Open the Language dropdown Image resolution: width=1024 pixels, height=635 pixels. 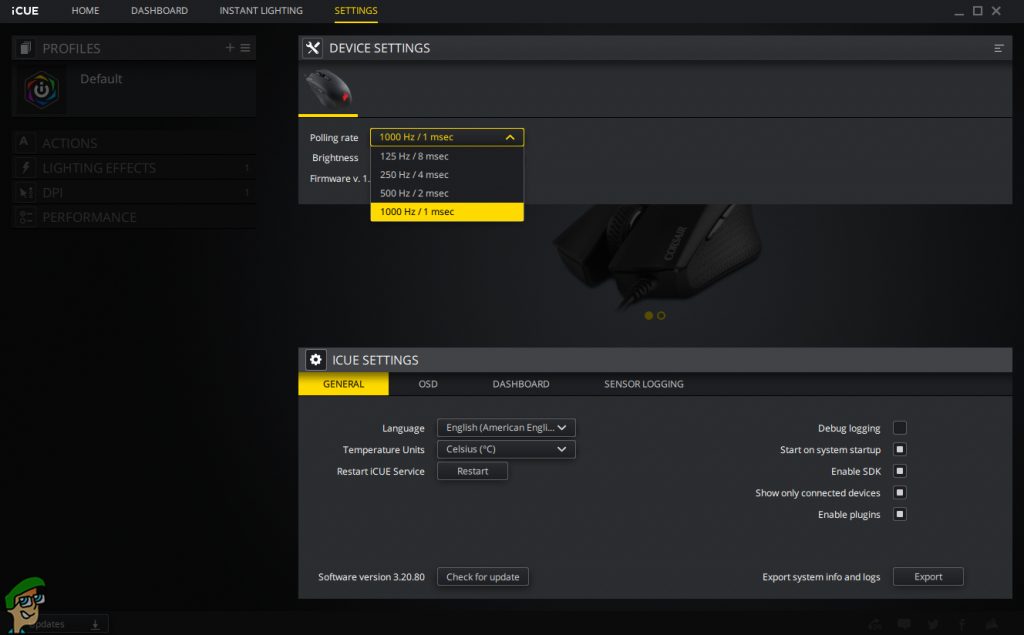point(506,428)
